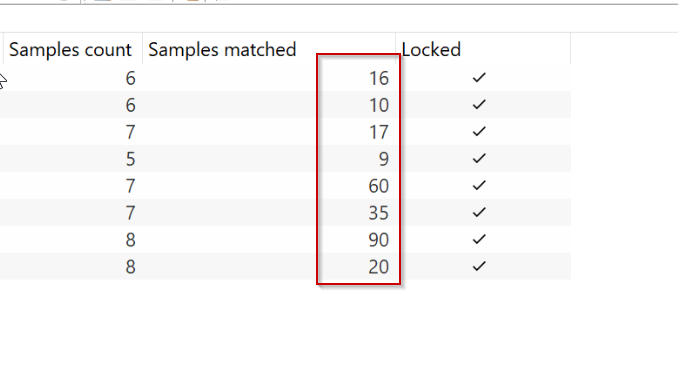Toggle Locked checkmark for row with 10 matched
The height and width of the screenshot is (379, 678).
coord(479,105)
